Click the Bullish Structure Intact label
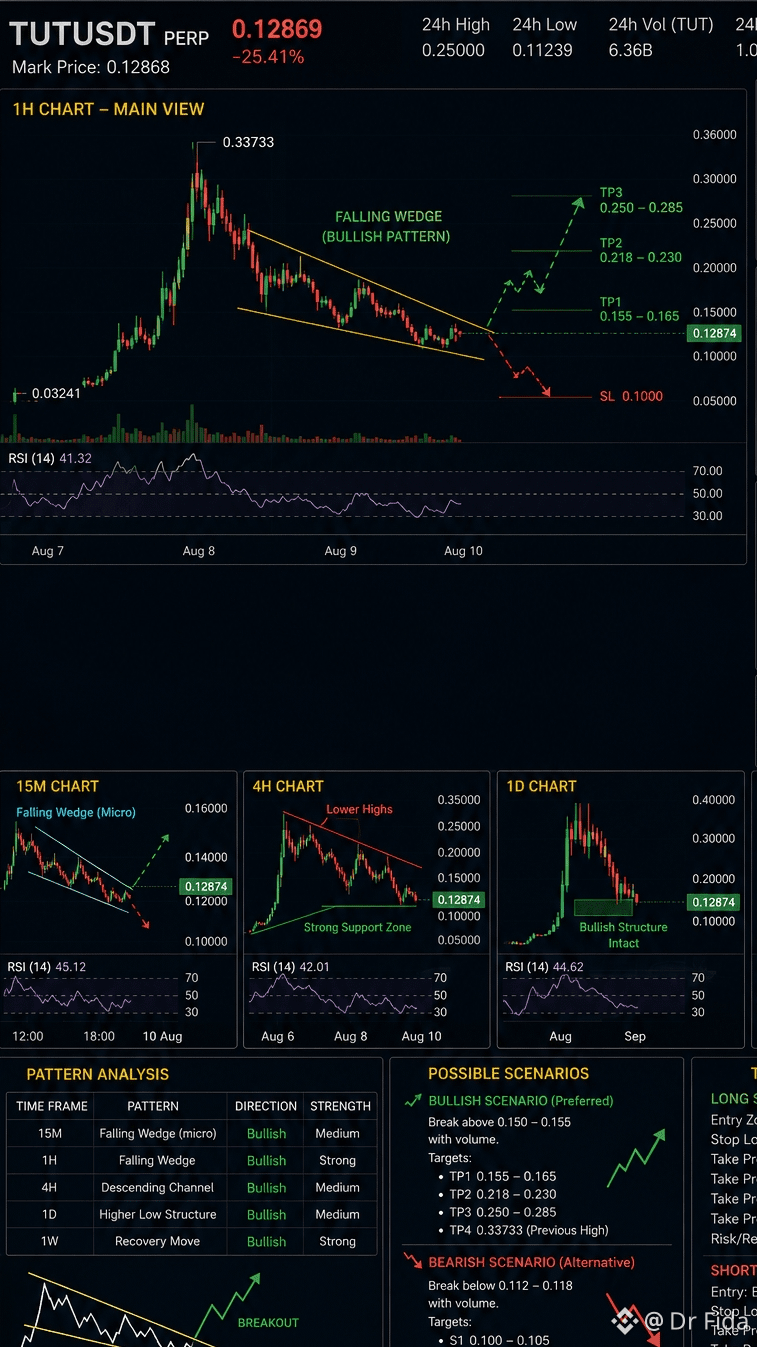This screenshot has height=1347, width=757. [623, 935]
